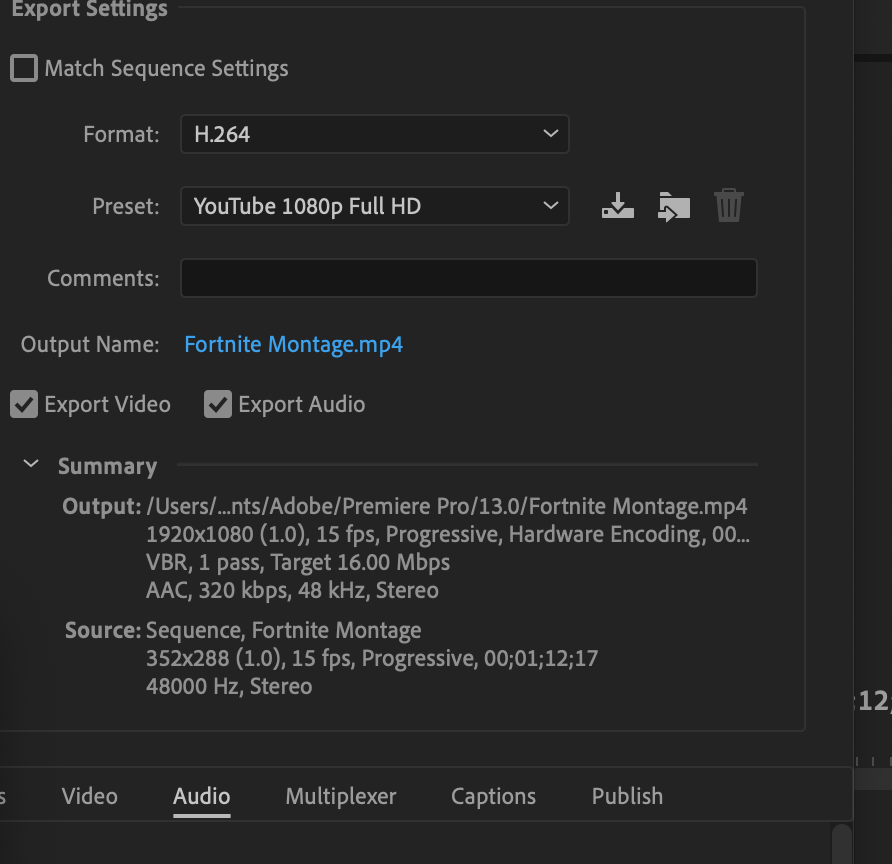Switch to the Video tab

[90, 796]
